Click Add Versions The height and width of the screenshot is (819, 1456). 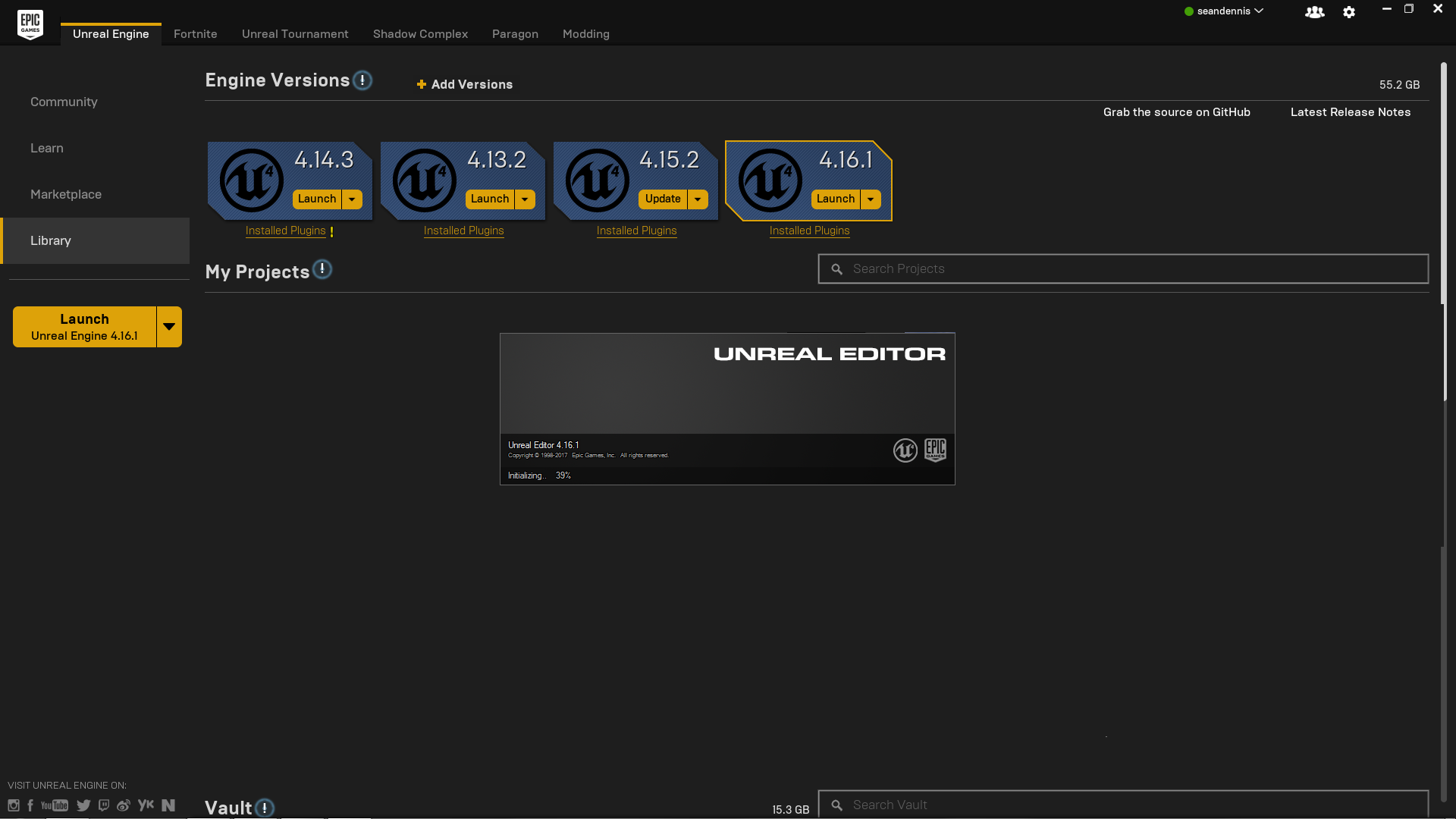(465, 84)
